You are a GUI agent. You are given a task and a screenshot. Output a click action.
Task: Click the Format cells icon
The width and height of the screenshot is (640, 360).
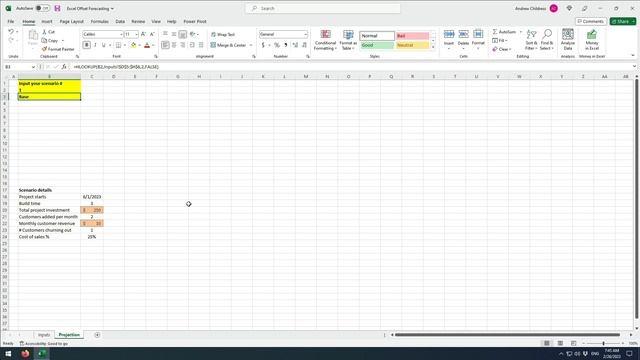point(478,34)
